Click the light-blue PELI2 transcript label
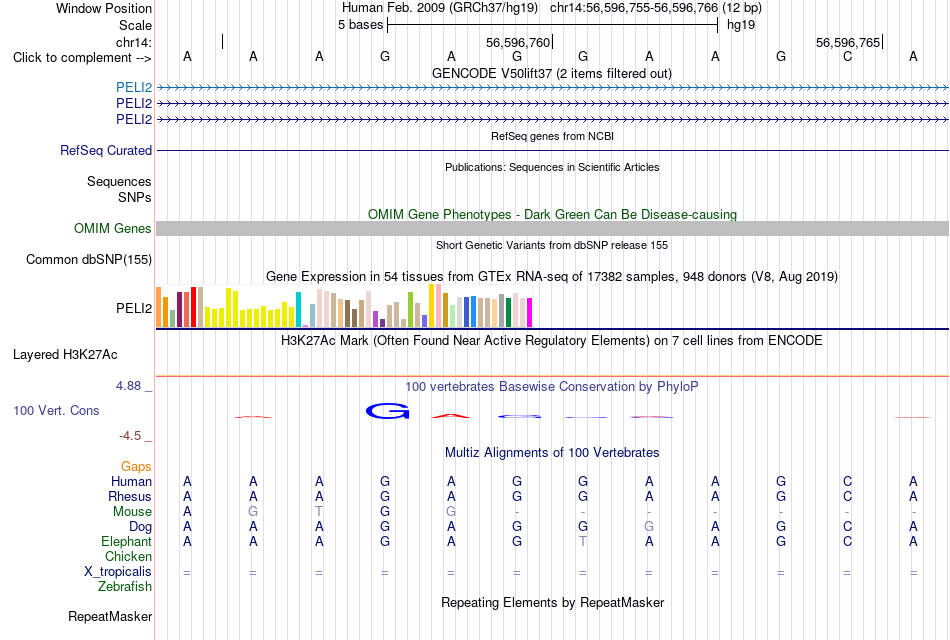 (x=134, y=87)
